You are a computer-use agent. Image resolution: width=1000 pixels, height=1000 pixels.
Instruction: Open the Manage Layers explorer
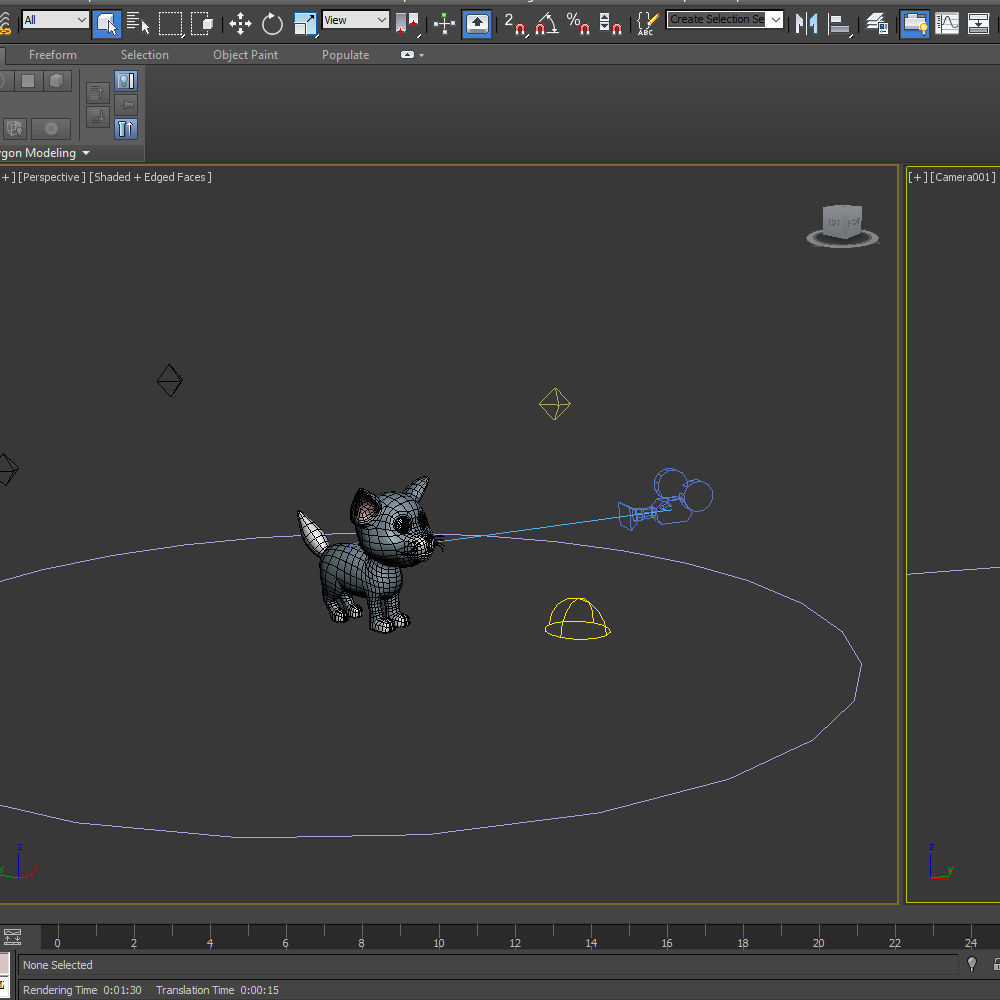pyautogui.click(x=877, y=24)
